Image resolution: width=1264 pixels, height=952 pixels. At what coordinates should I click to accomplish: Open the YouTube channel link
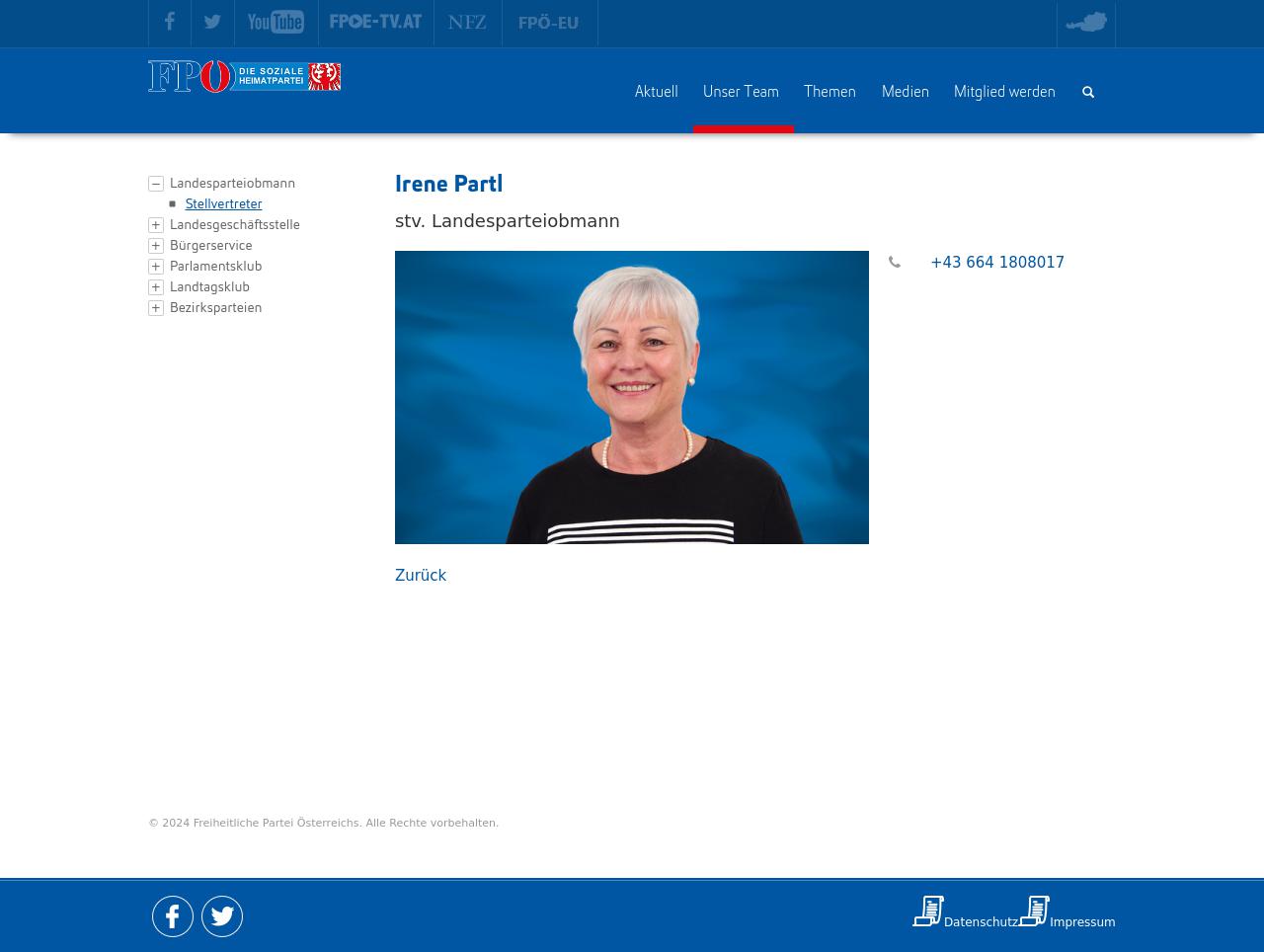pyautogui.click(x=276, y=22)
